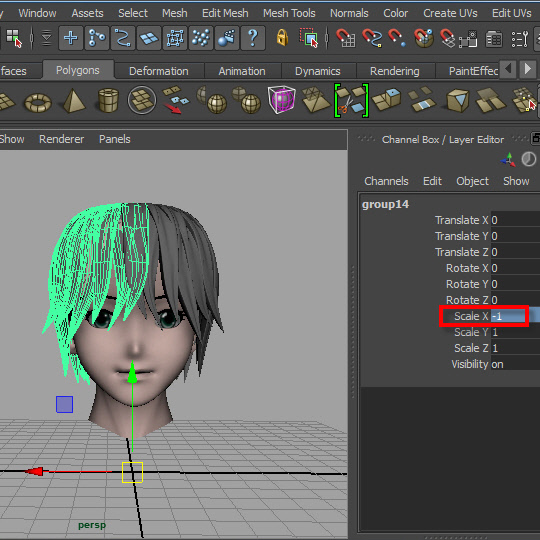Select the polygon torus shelf icon
The height and width of the screenshot is (540, 540).
click(38, 102)
